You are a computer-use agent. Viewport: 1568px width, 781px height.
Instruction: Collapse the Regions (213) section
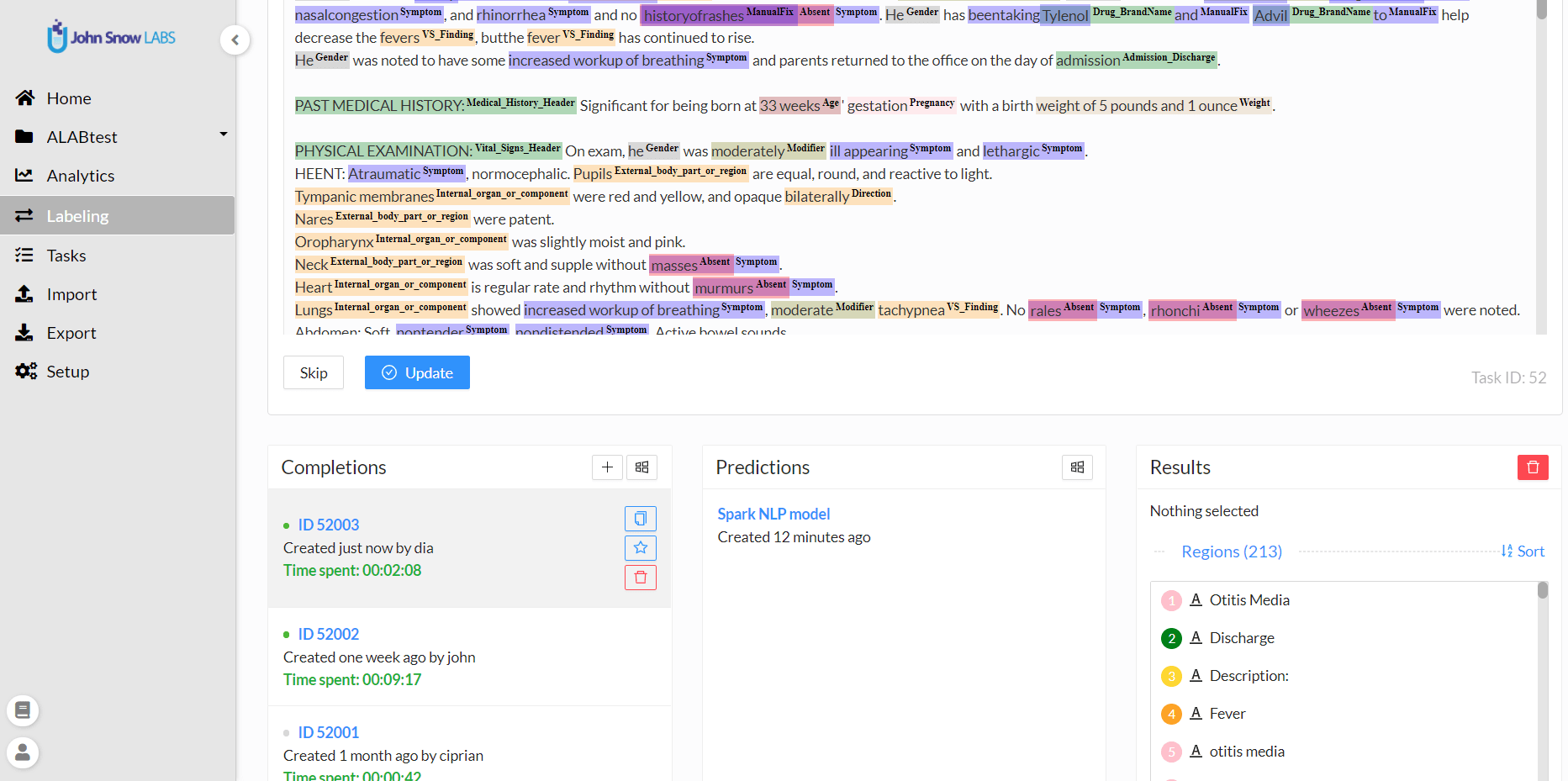1231,551
